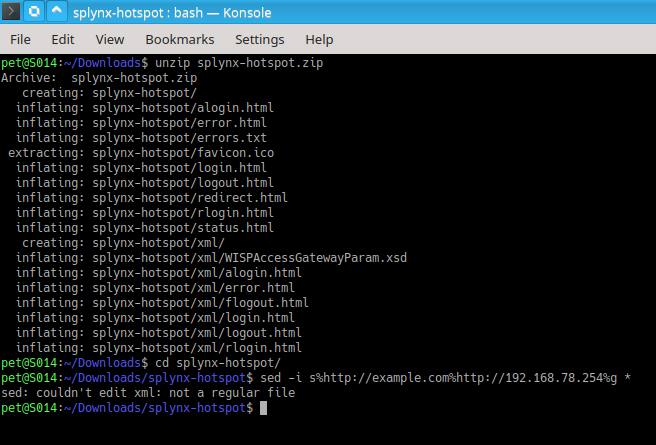Open the Bookmarks menu
656x445 pixels.
point(179,40)
